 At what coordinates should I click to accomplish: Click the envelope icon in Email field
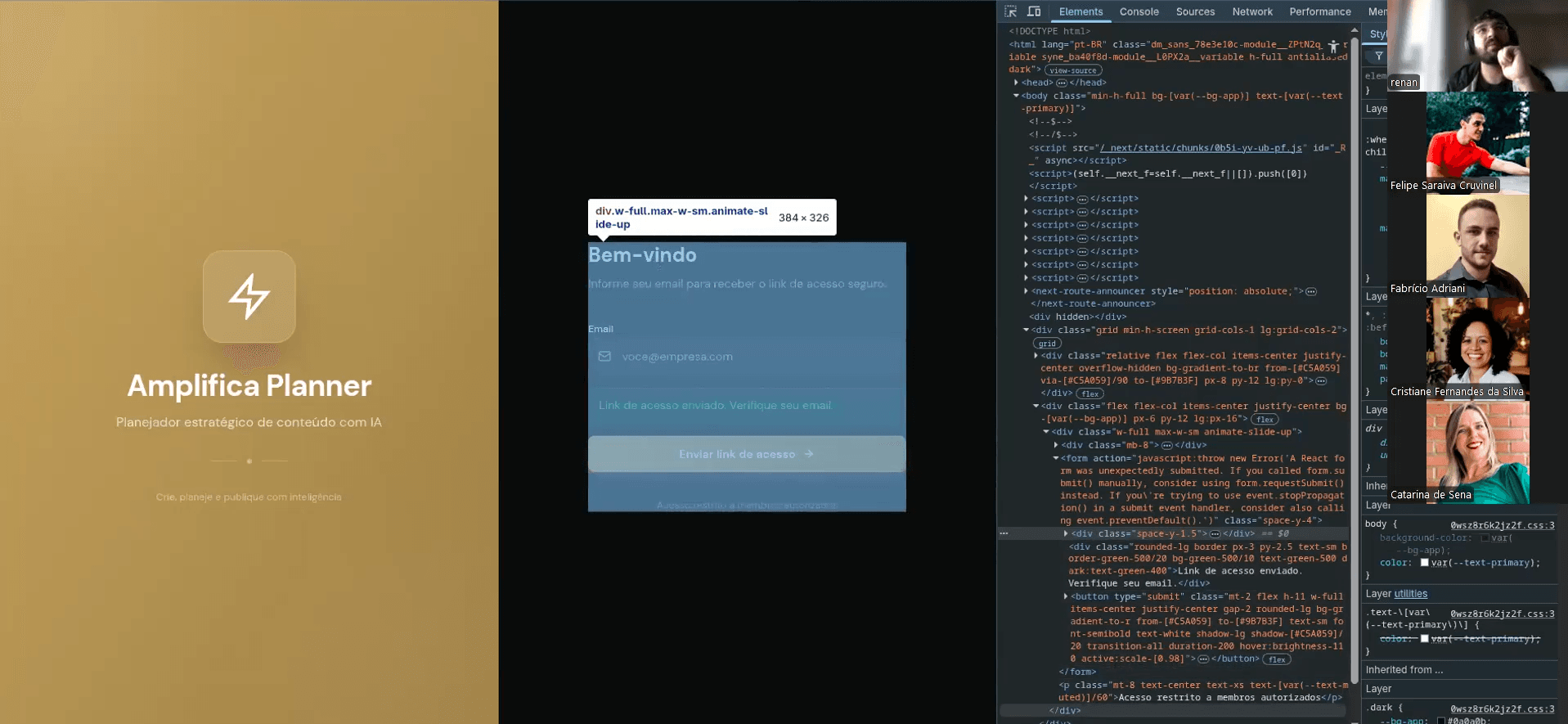pyautogui.click(x=604, y=357)
